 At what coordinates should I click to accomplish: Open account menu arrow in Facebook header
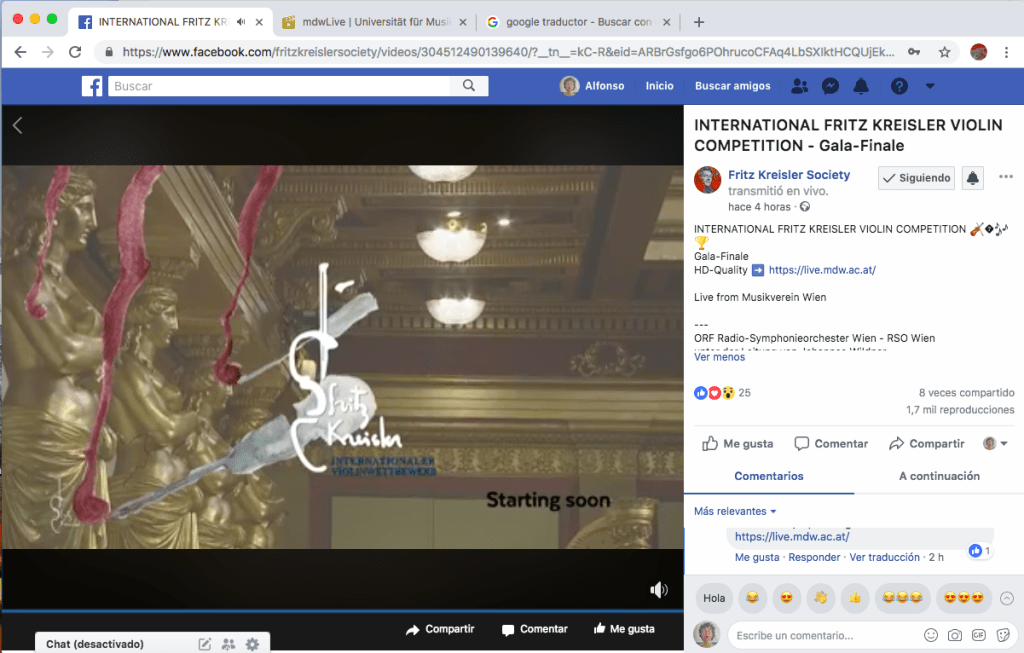click(930, 86)
